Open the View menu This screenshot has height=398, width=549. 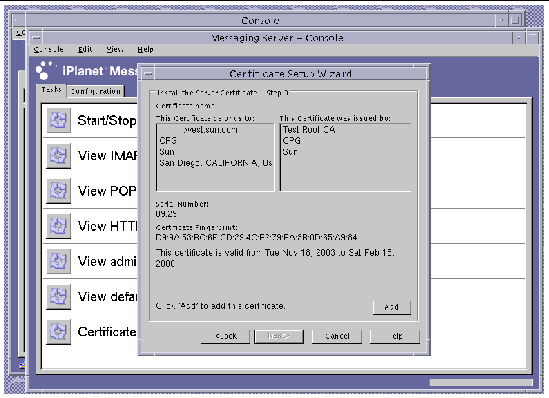114,50
